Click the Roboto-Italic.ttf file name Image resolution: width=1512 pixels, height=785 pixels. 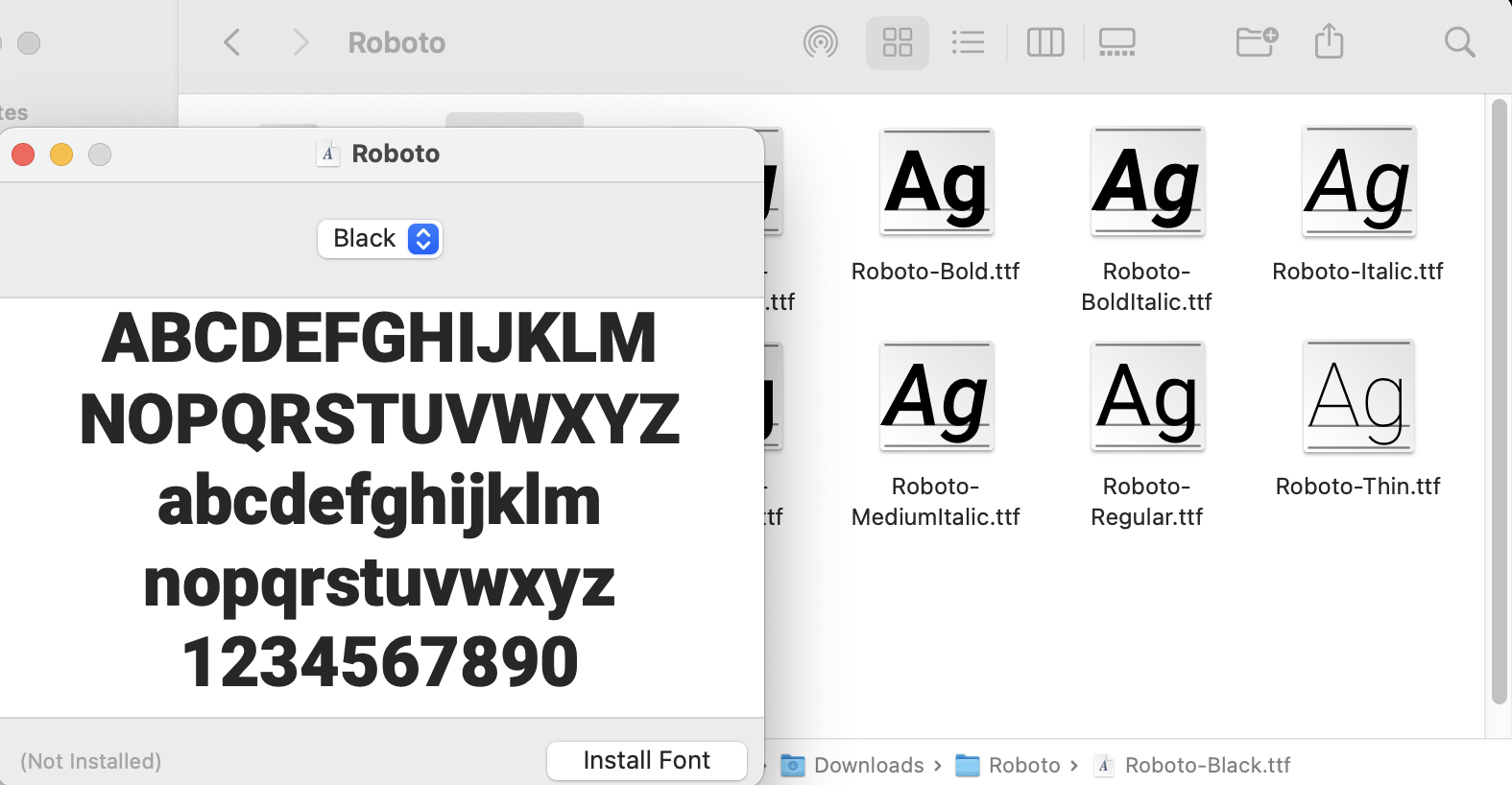tap(1357, 272)
